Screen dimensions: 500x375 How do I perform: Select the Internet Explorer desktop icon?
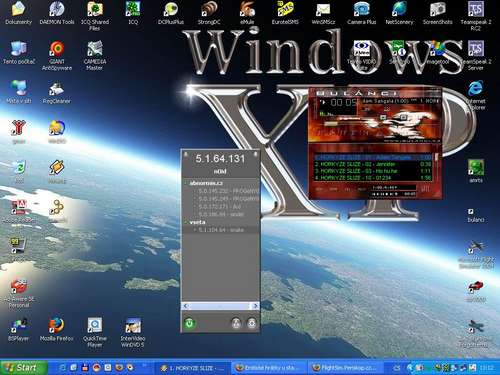pyautogui.click(x=476, y=95)
